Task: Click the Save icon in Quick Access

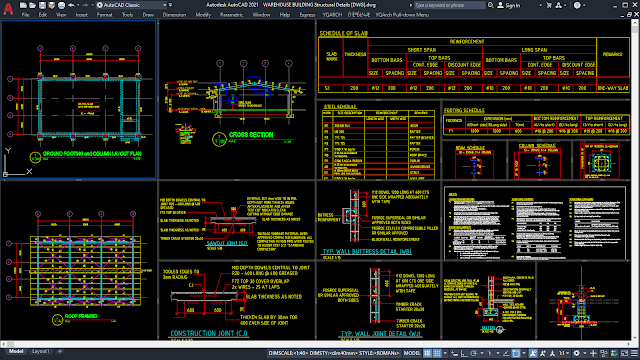Action: (x=42, y=5)
